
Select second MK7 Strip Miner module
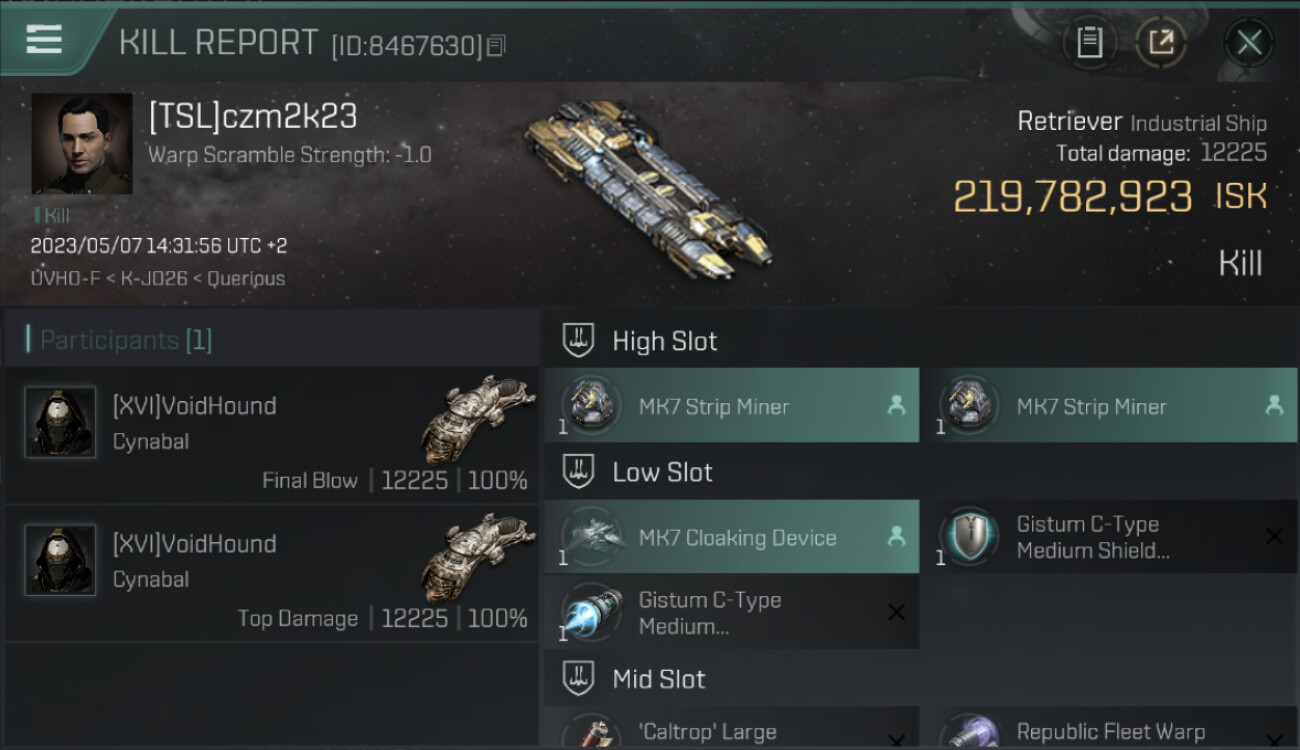pos(1108,405)
